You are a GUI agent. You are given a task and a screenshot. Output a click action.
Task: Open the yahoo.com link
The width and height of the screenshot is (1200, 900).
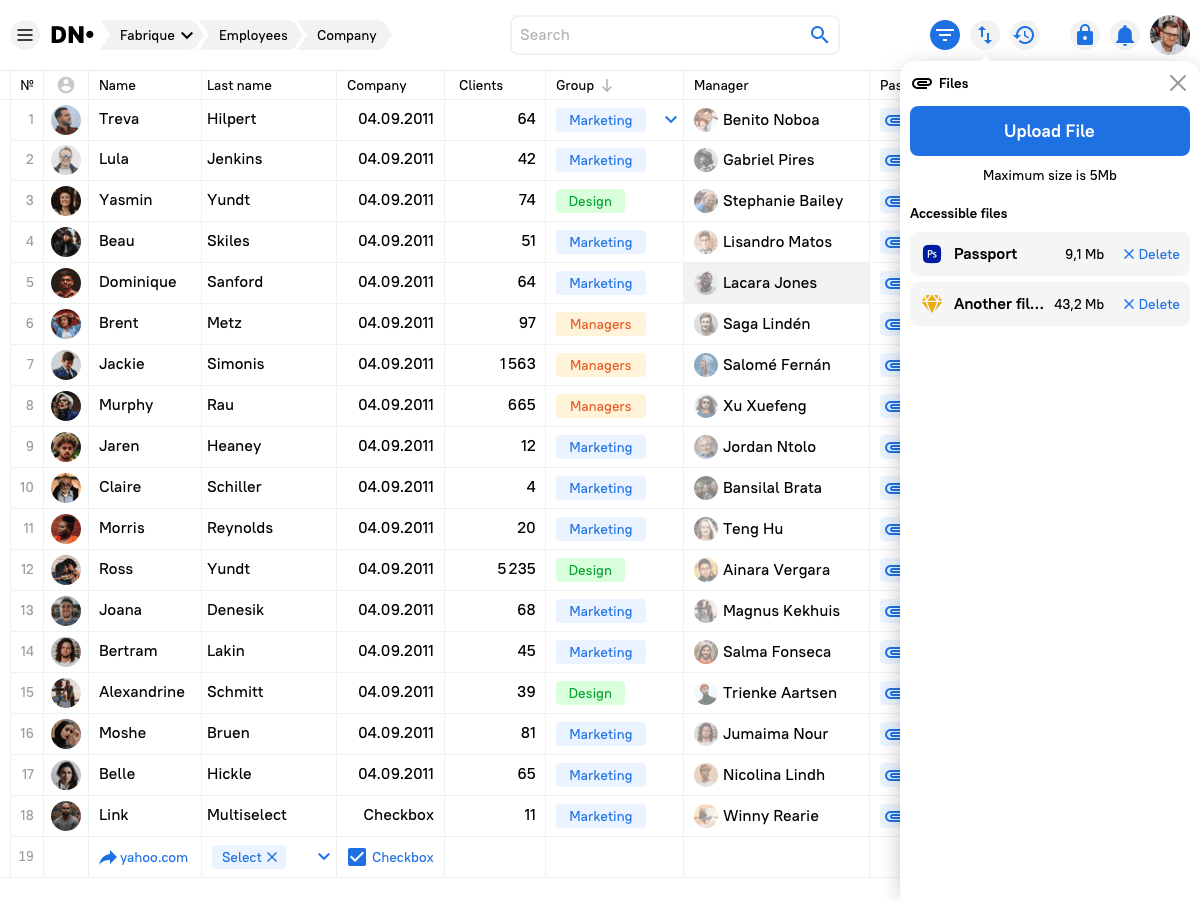pos(154,857)
